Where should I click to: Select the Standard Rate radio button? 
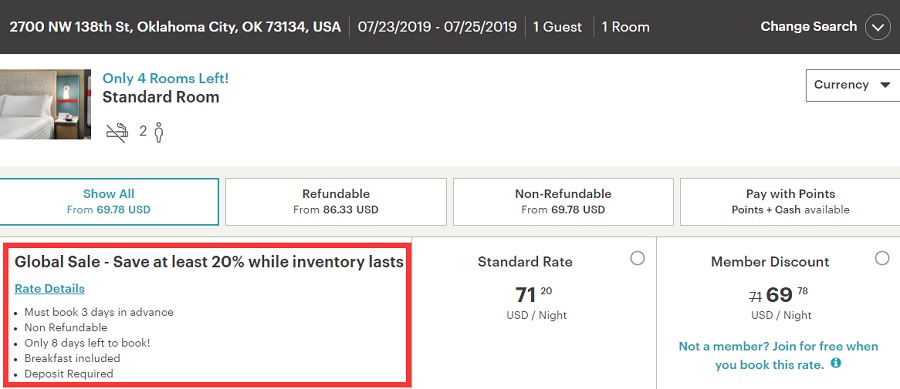coord(637,259)
